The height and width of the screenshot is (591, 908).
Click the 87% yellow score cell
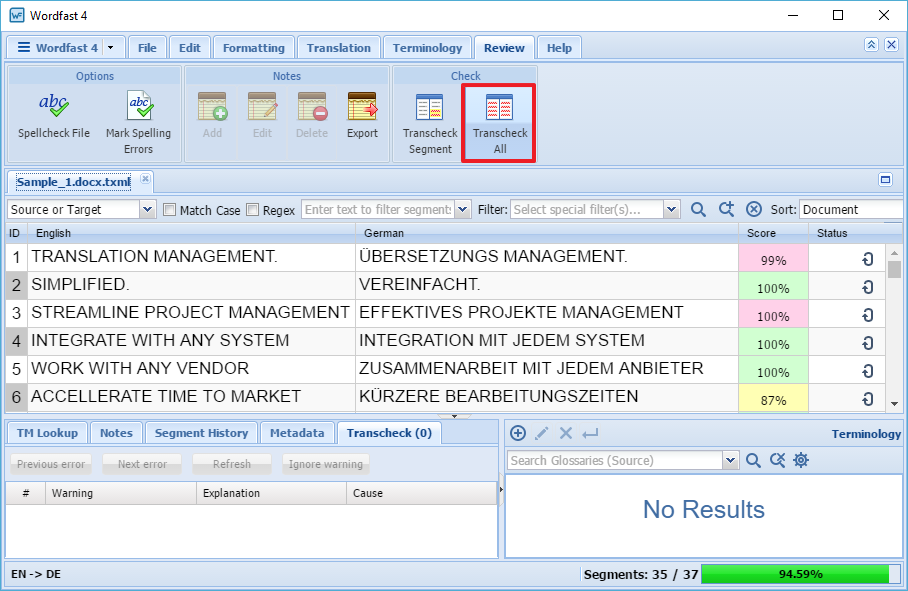773,398
